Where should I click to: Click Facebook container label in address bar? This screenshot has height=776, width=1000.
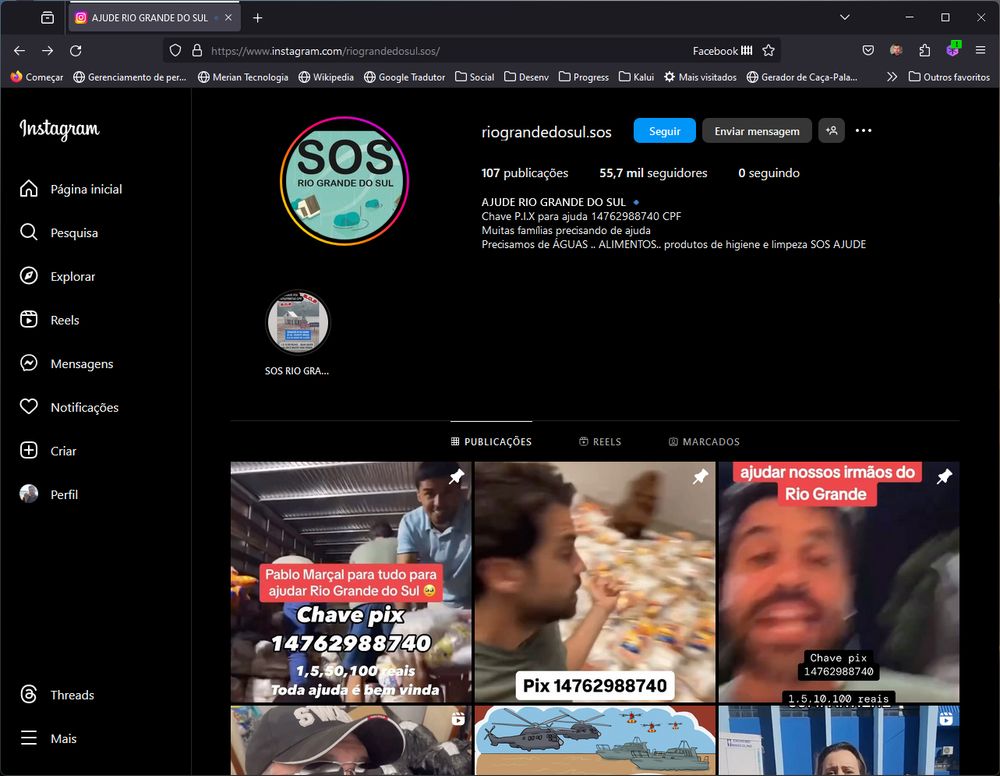pyautogui.click(x=723, y=50)
